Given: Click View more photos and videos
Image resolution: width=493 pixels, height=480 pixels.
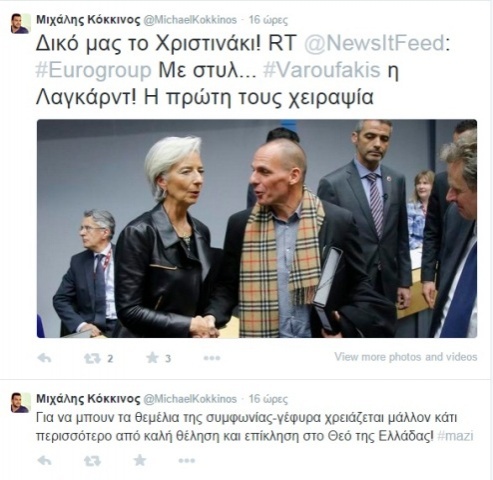Looking at the screenshot, I should [x=406, y=357].
